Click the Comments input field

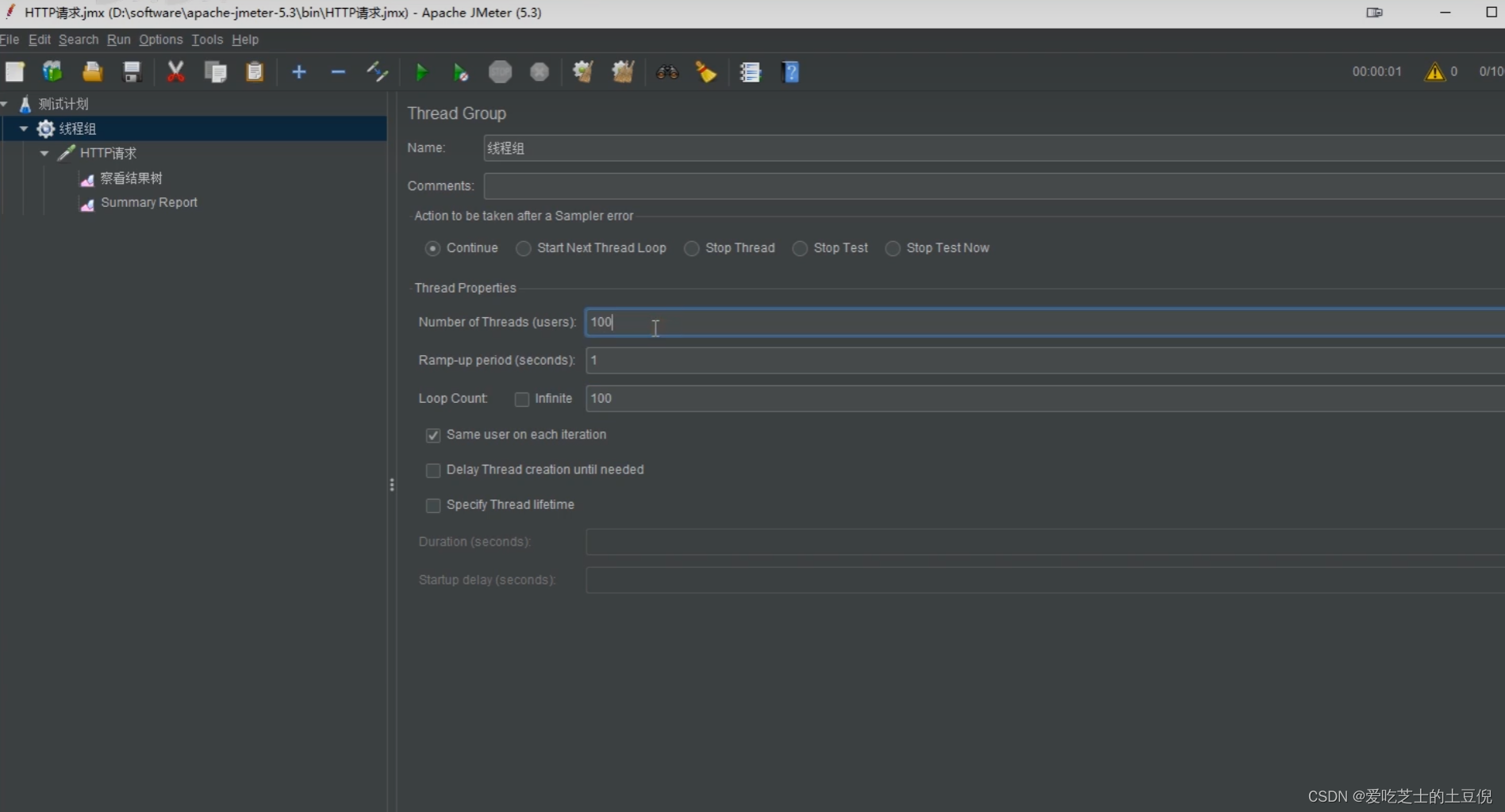coord(993,186)
